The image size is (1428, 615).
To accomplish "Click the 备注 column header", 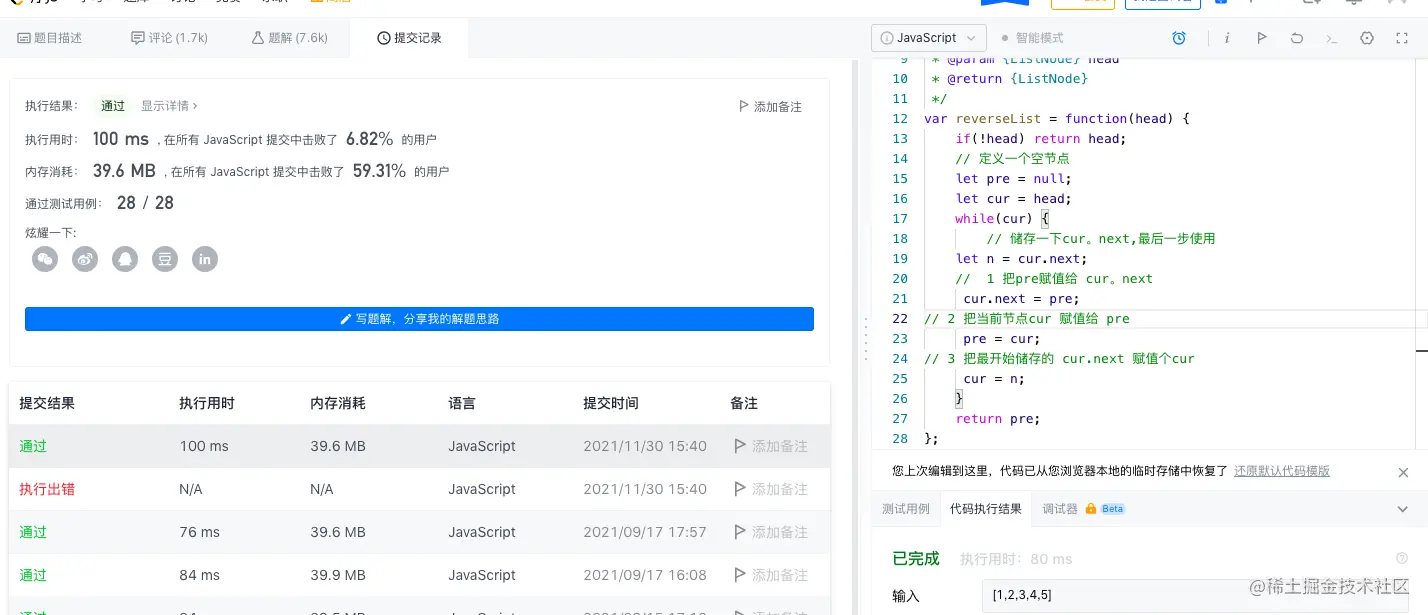I will tap(744, 403).
